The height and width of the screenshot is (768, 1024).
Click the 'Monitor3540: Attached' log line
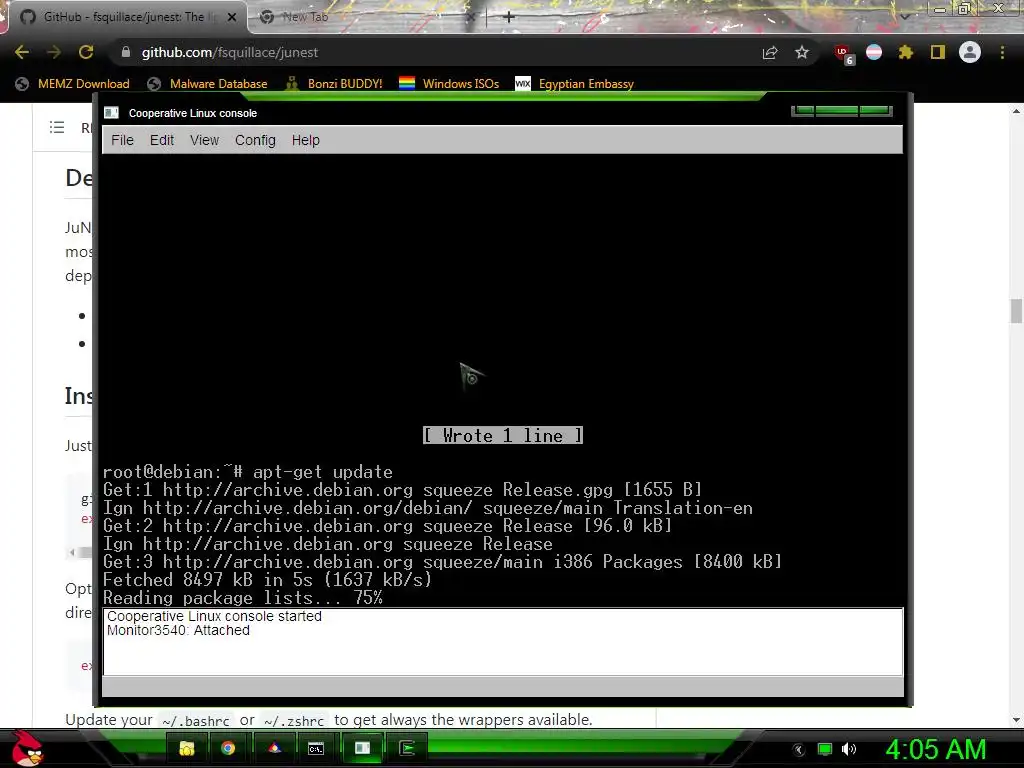(x=178, y=630)
